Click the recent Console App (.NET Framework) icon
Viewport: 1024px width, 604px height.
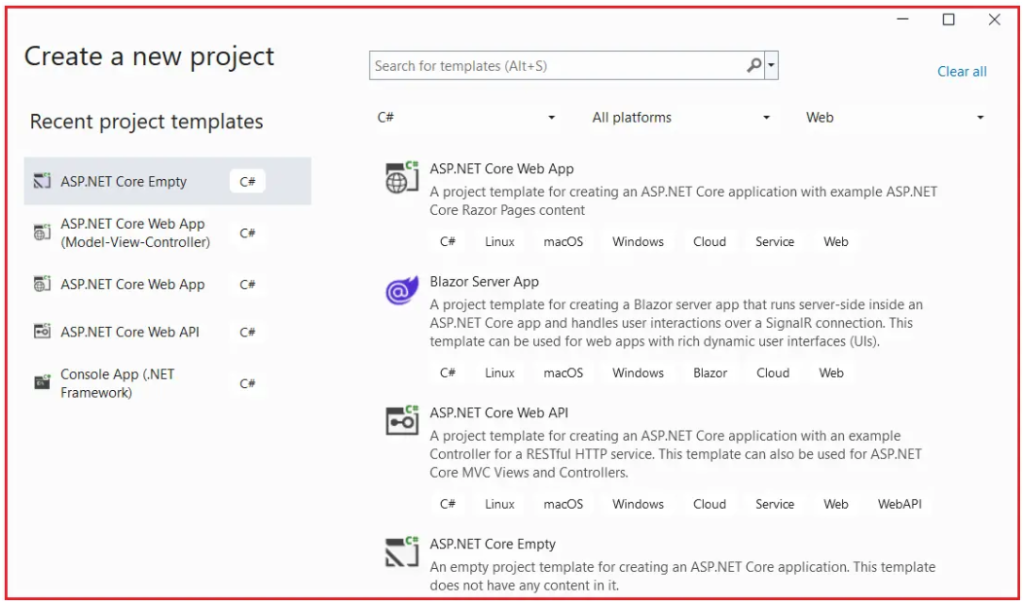[x=42, y=383]
